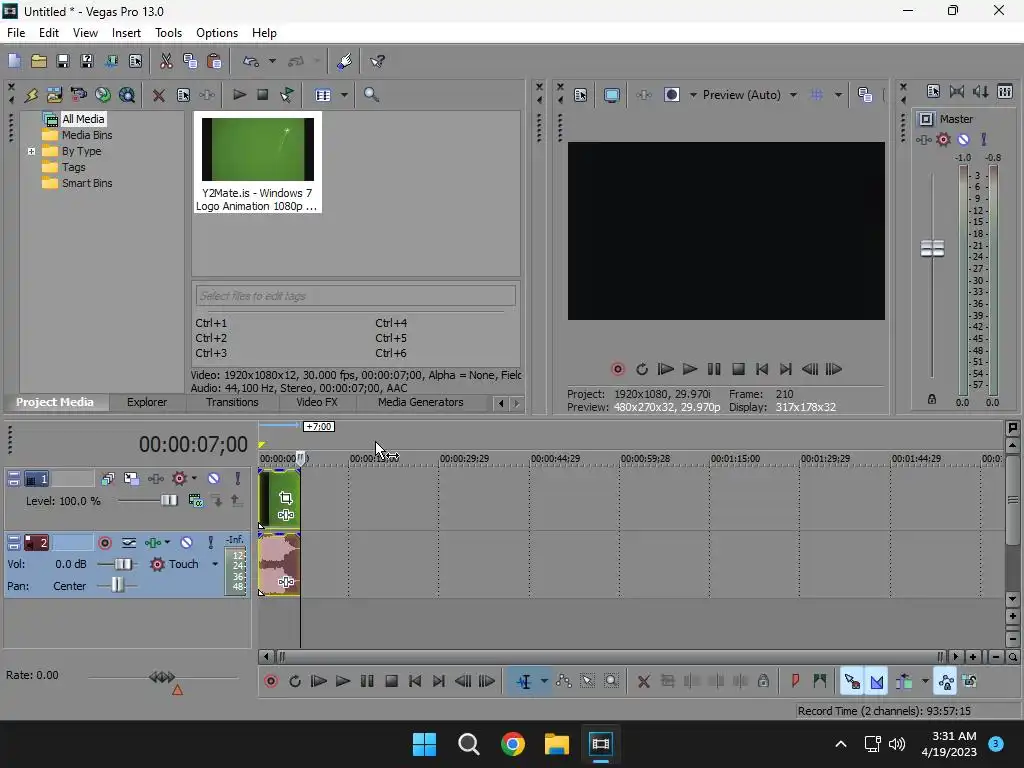The height and width of the screenshot is (768, 1024).
Task: Search media bins with magnifier icon
Action: coord(371,95)
